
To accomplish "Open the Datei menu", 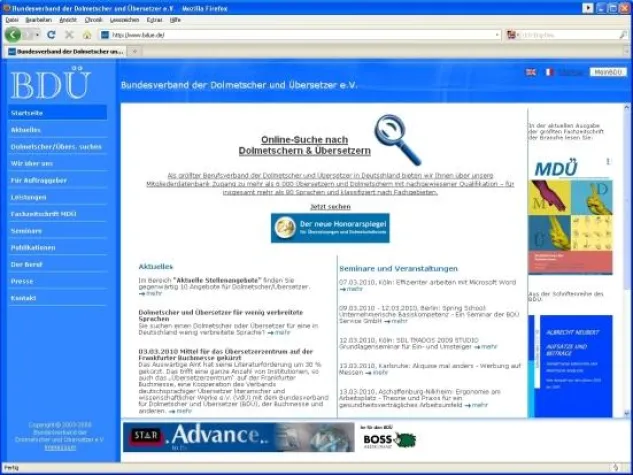I will coord(12,20).
